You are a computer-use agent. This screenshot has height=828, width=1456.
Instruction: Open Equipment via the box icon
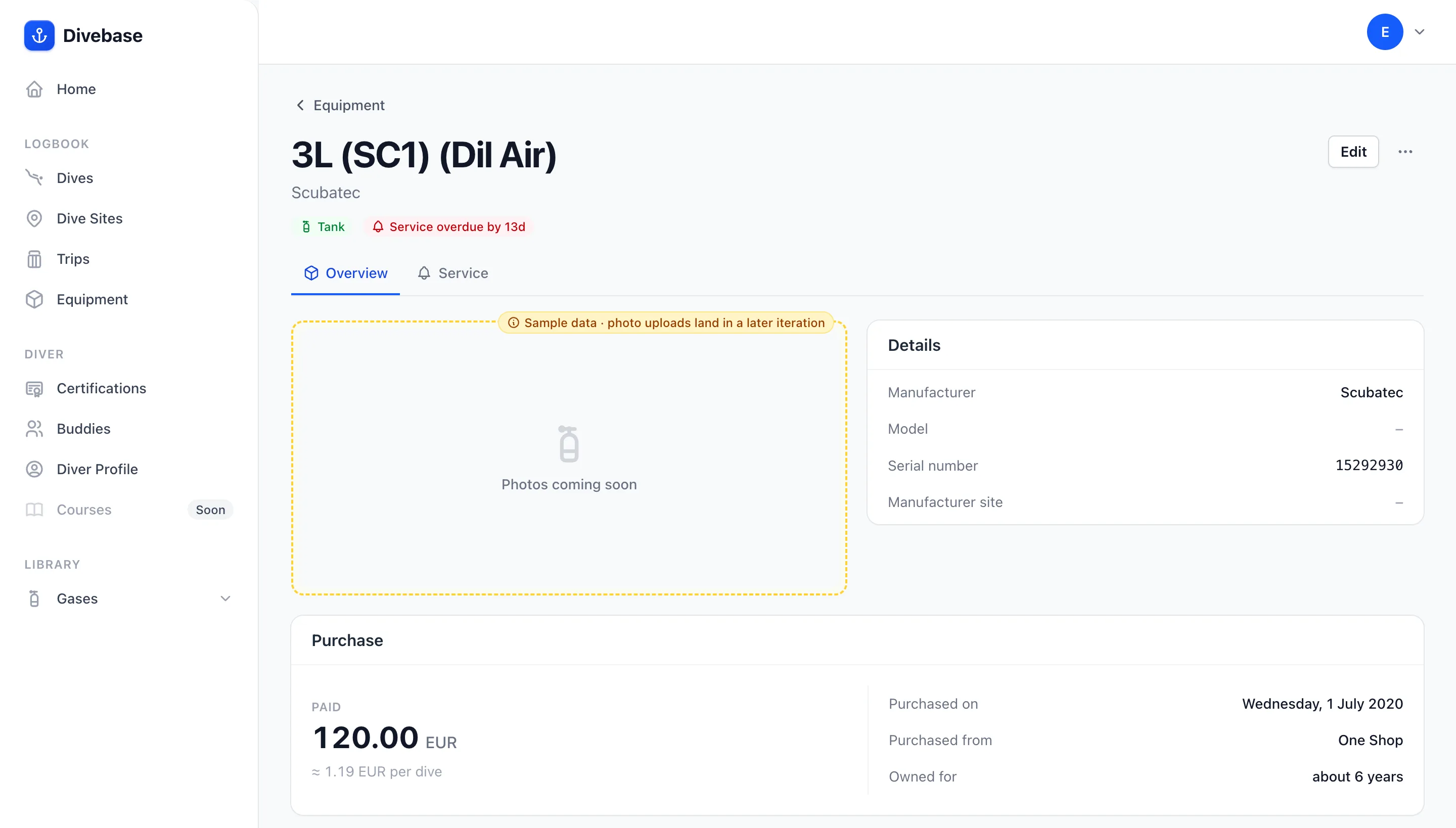34,299
